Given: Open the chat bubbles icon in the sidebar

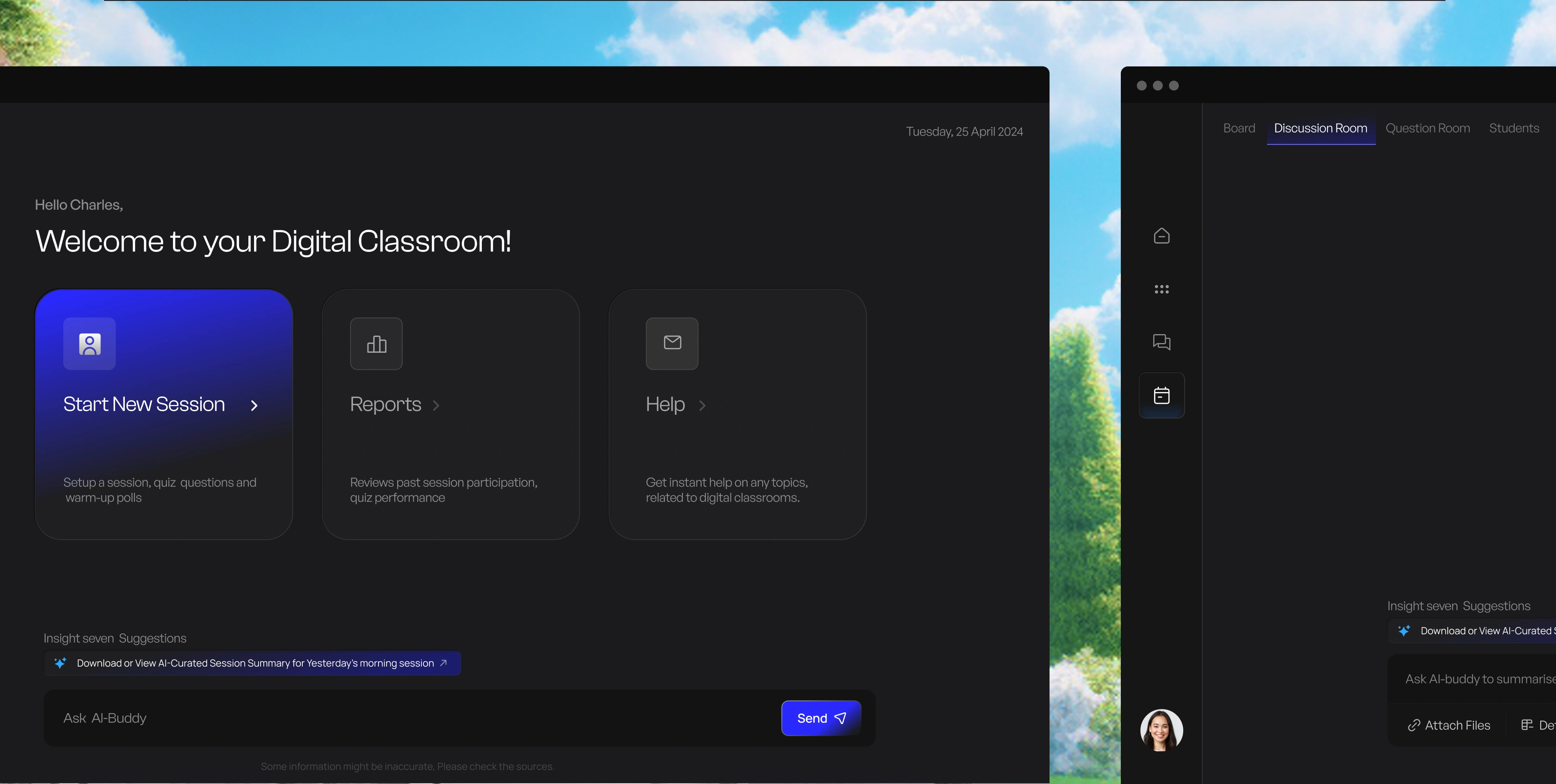Looking at the screenshot, I should point(1162,342).
